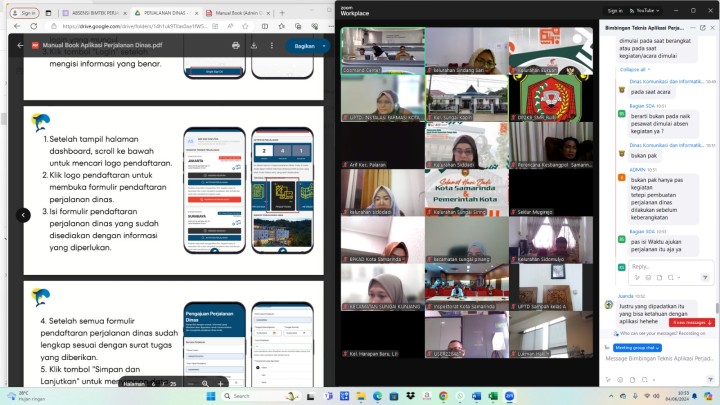Collapse all thread replies
Screen dimensions: 720x405
[x=635, y=69]
